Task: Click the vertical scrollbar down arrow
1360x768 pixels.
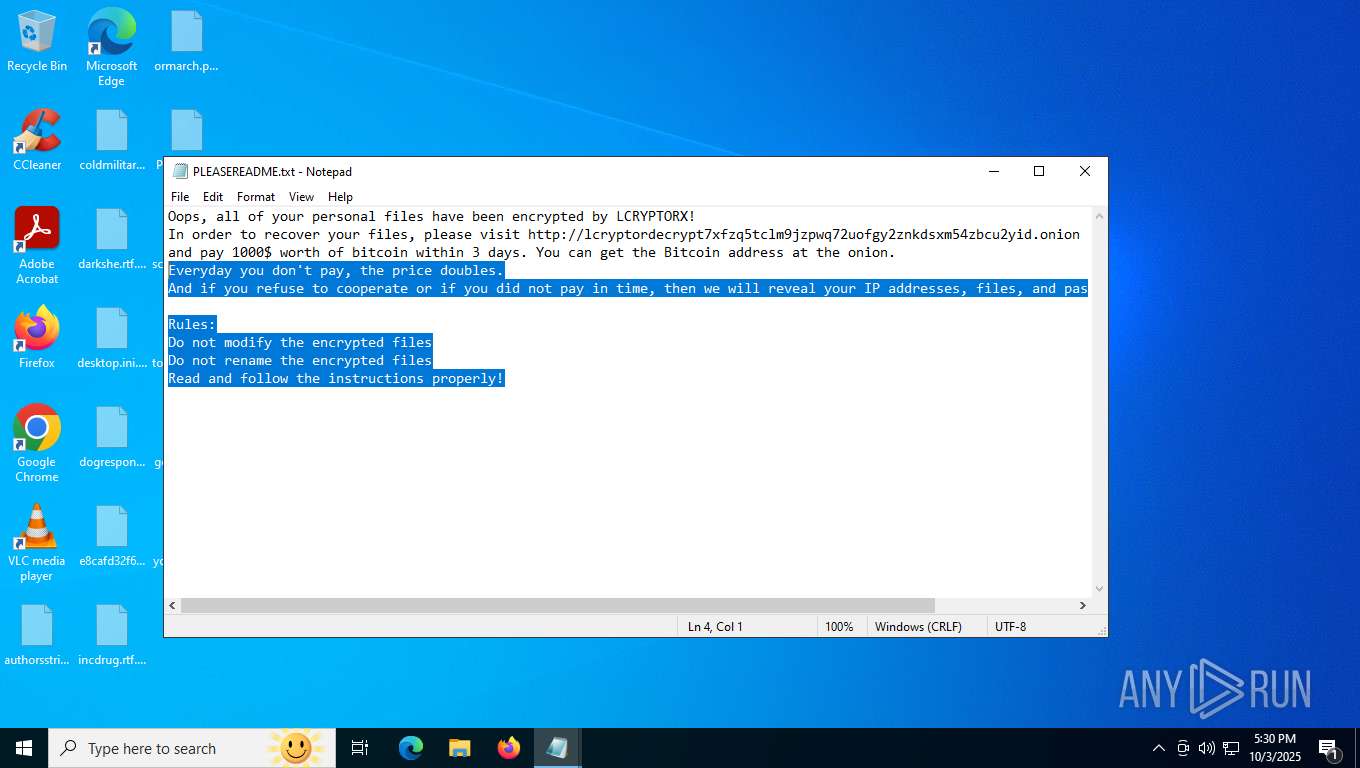Action: [x=1099, y=589]
